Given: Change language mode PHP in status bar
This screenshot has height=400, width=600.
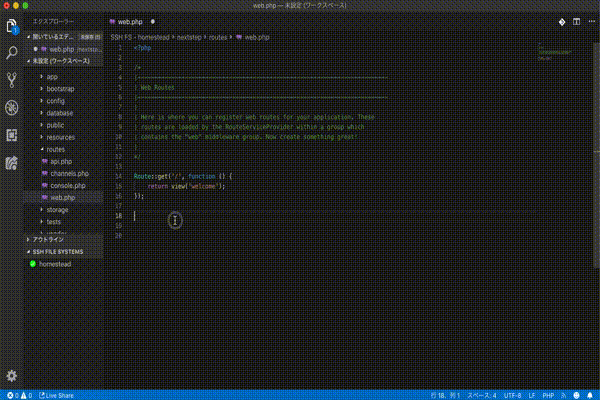Looking at the screenshot, I should click(548, 395).
